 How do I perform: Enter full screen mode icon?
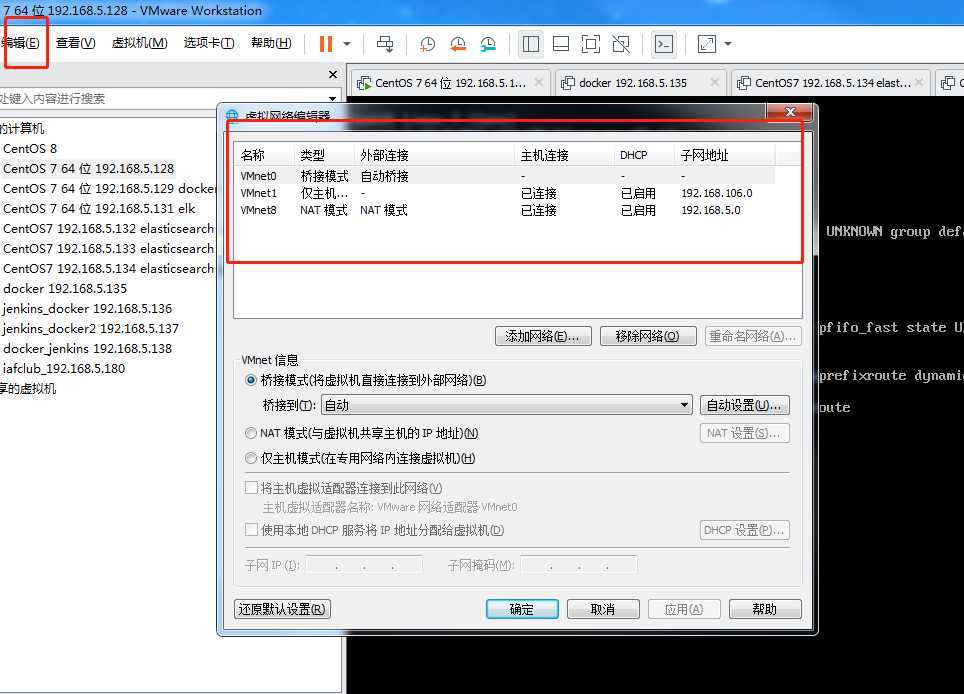point(591,44)
